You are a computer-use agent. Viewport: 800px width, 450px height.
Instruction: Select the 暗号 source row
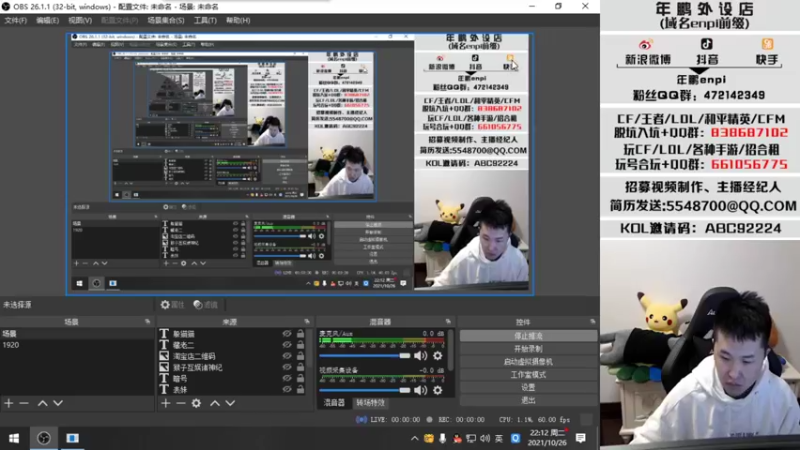coord(232,378)
